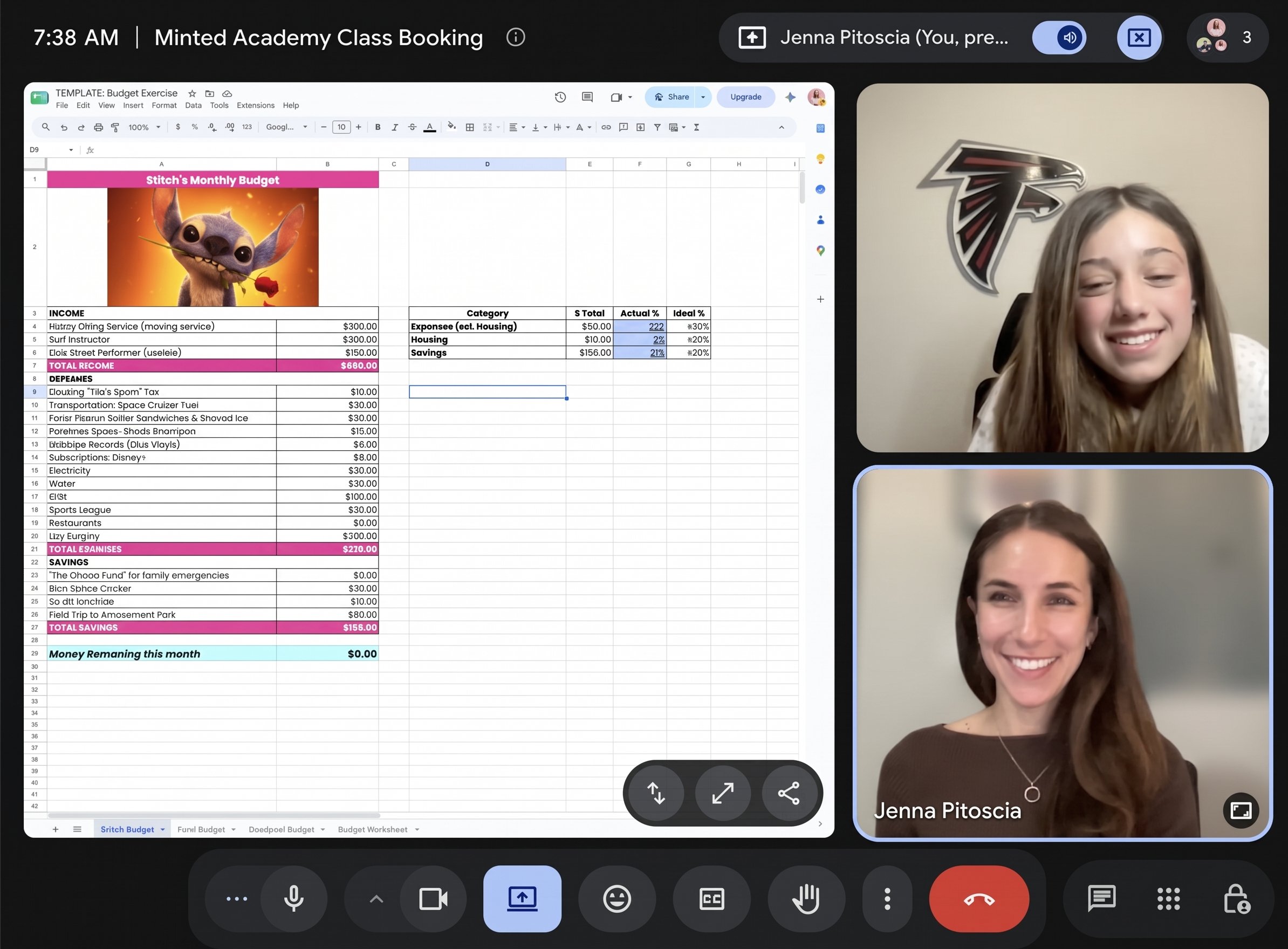Leave the call with red hang-up button
The image size is (1288, 949).
point(979,899)
